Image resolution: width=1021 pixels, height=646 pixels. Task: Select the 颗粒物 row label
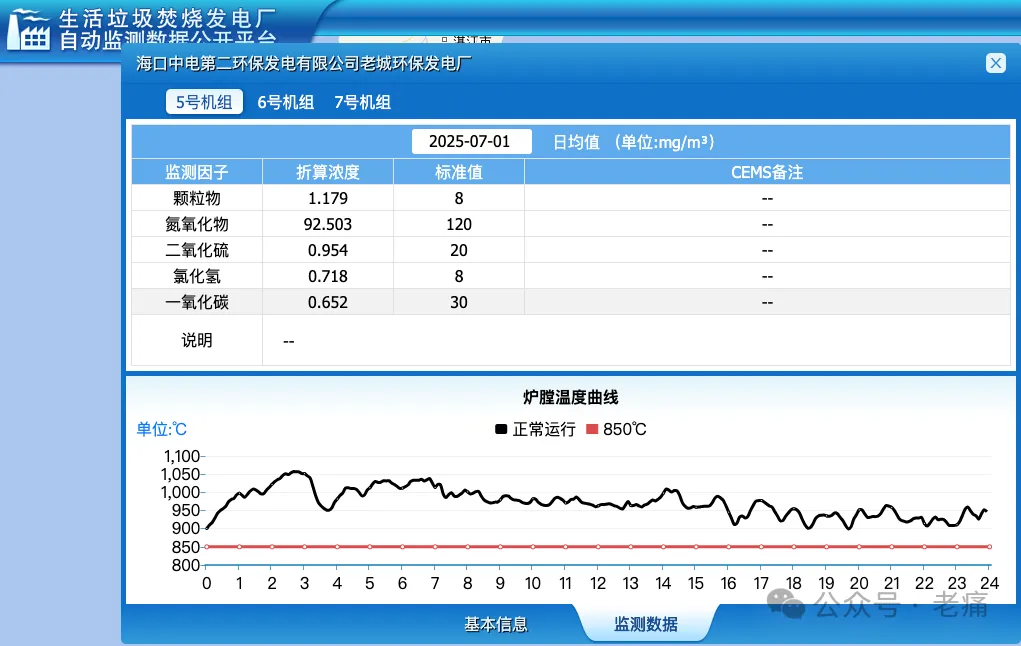coord(197,198)
